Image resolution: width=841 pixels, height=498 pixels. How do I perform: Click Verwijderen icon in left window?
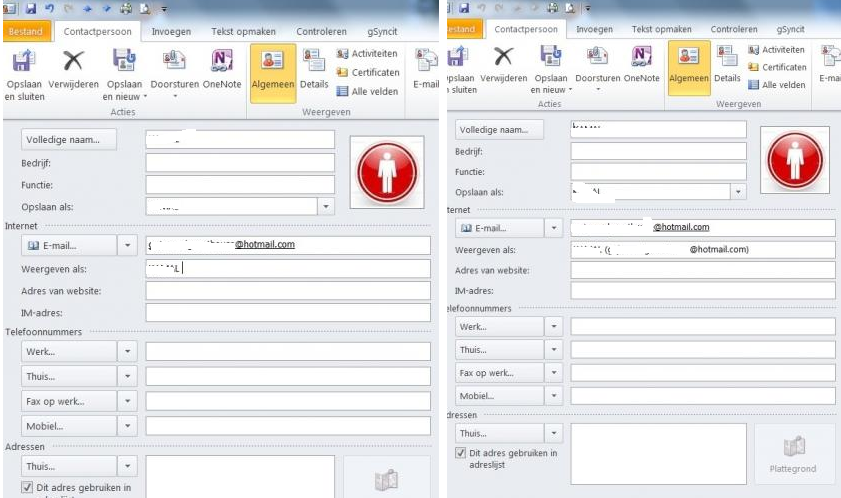point(73,61)
